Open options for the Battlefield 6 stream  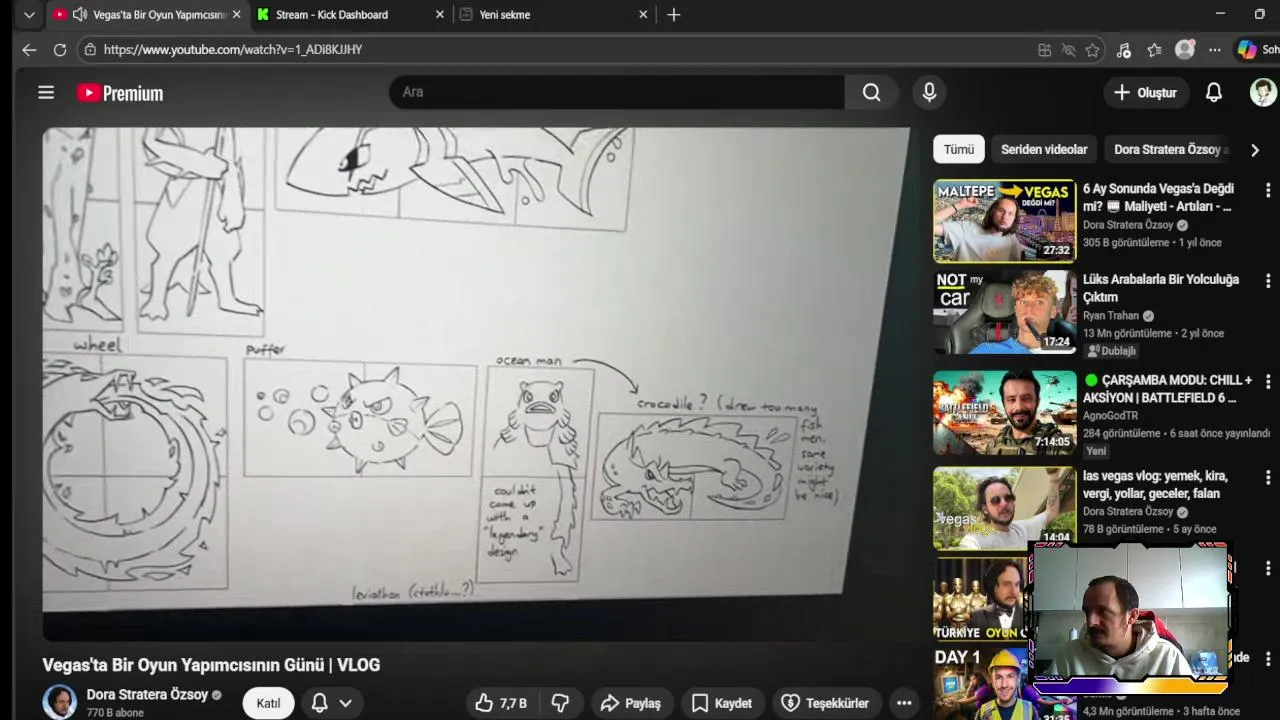click(1268, 382)
